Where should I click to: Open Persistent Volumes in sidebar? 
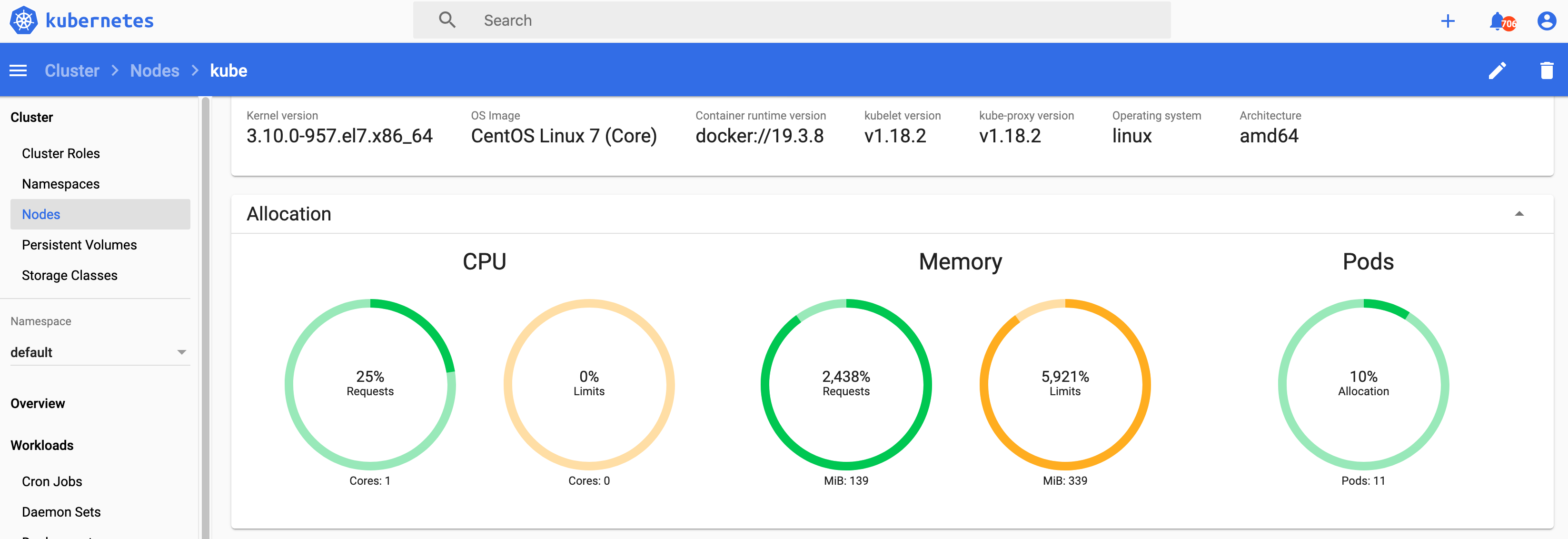coord(79,245)
